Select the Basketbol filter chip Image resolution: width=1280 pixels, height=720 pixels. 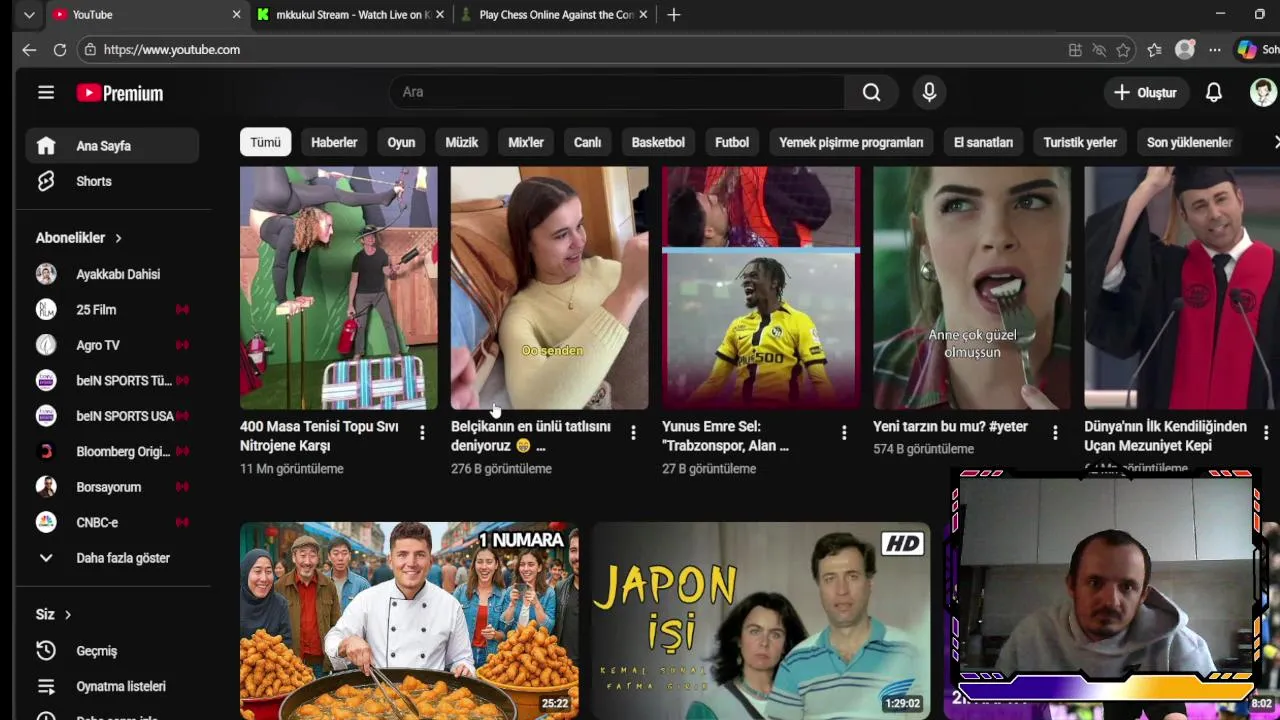[x=658, y=142]
